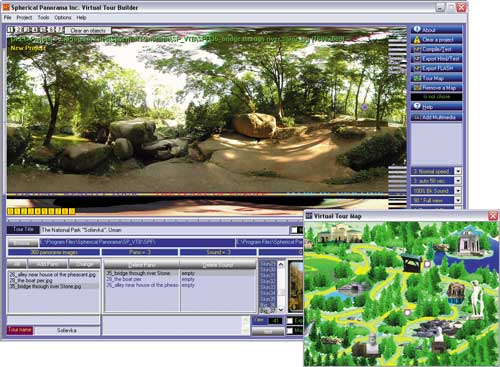Click the Compile/Test button
This screenshot has height=367, width=500.
click(x=437, y=49)
